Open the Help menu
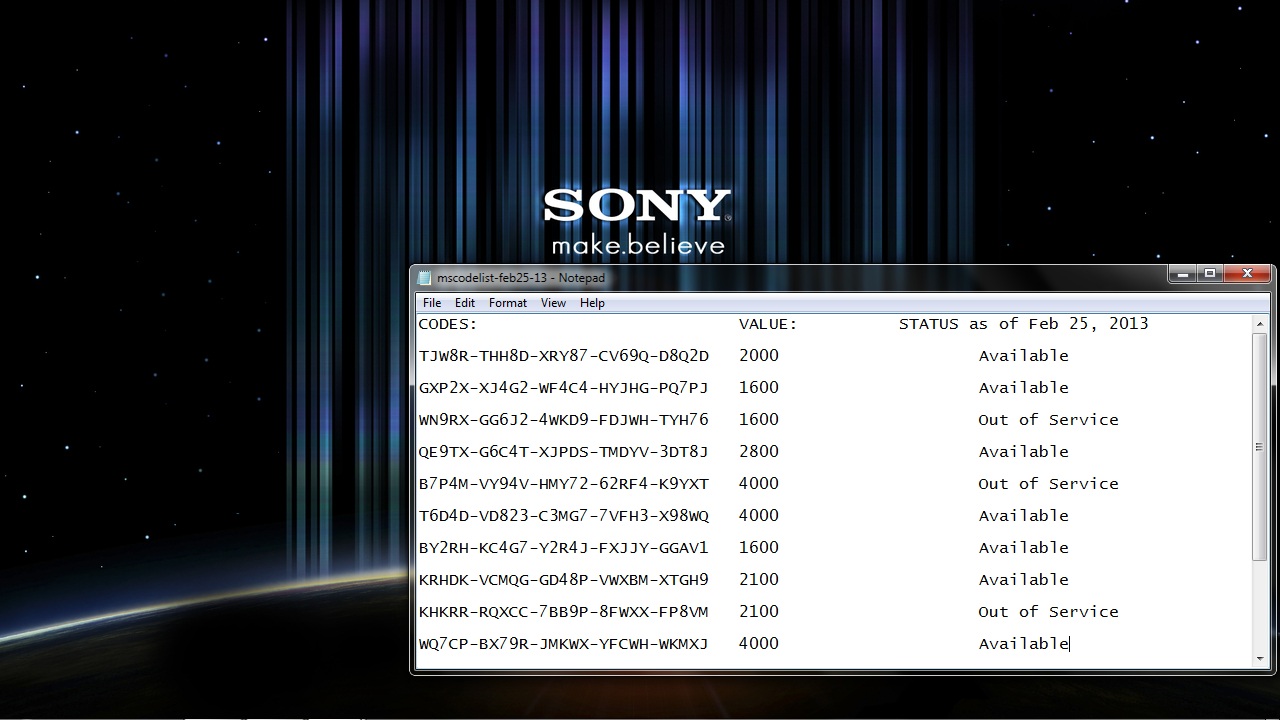Viewport: 1280px width, 720px height. click(x=592, y=303)
